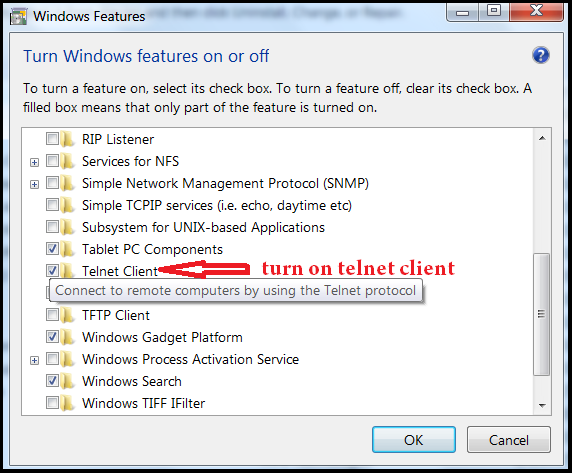Click the scroll down arrow of list

click(x=542, y=405)
